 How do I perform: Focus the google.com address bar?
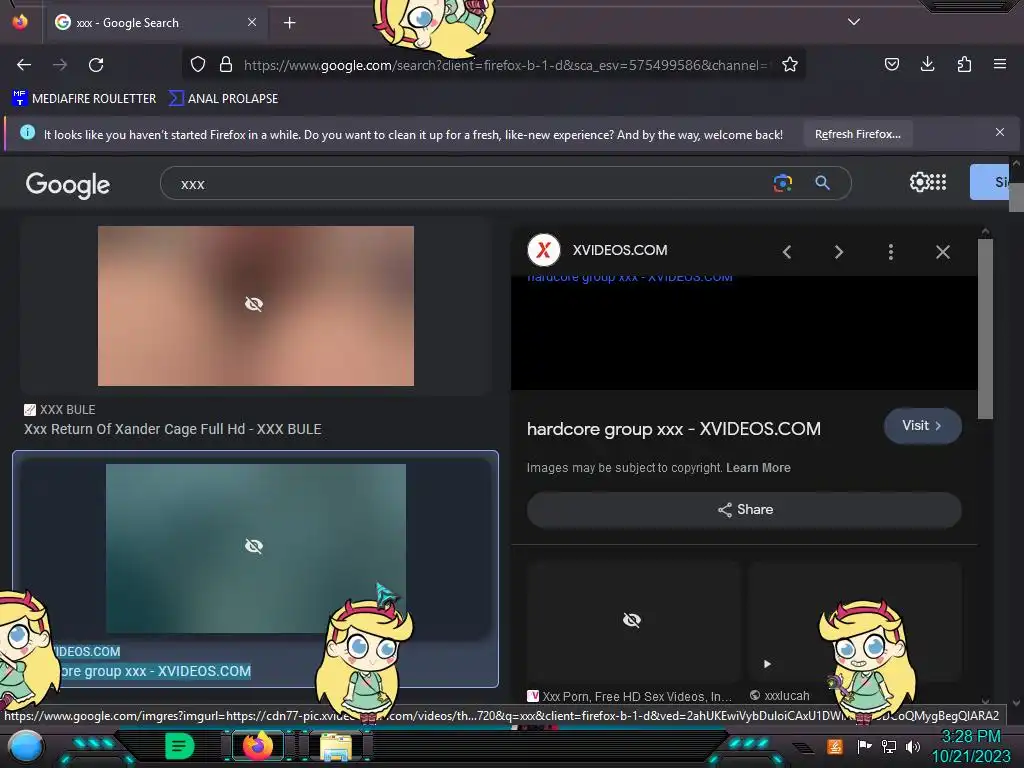pos(505,65)
